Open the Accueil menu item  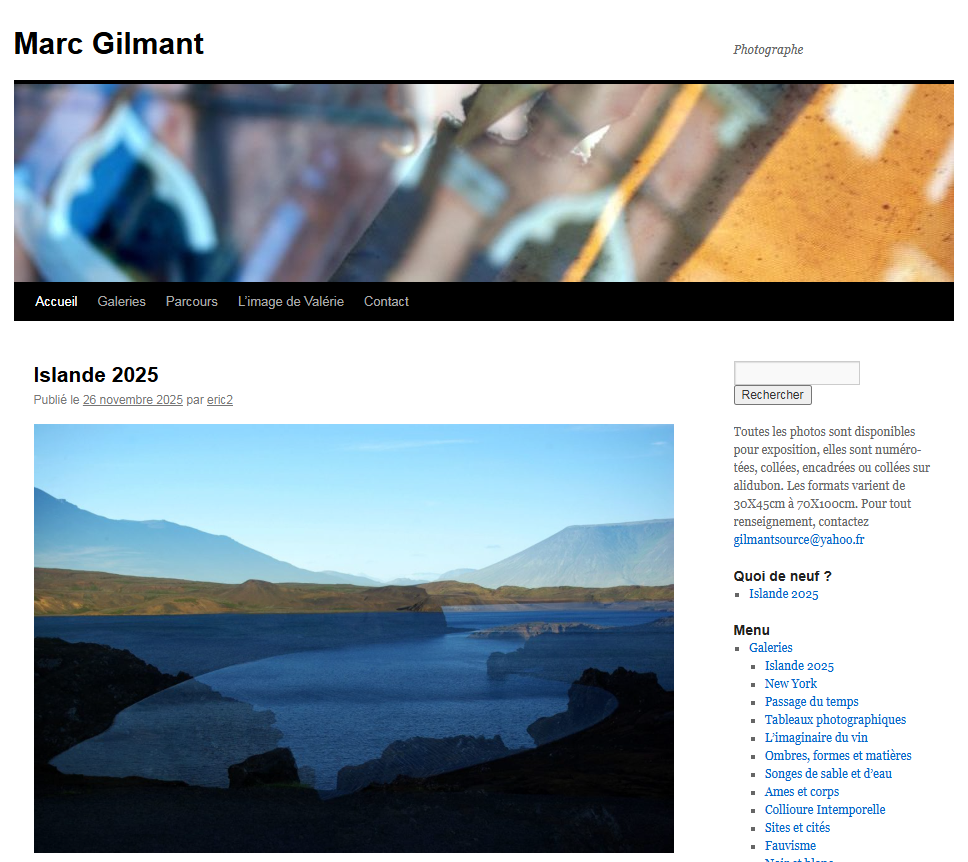(56, 301)
